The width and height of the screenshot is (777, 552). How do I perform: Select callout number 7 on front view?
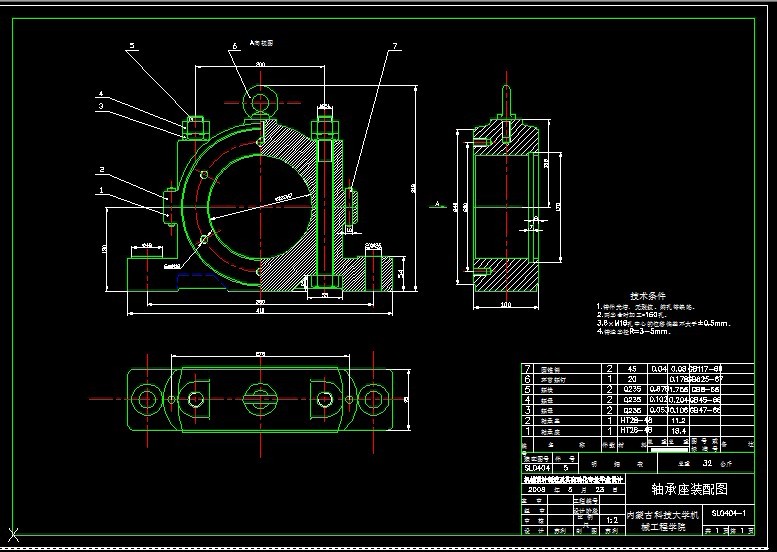coord(395,46)
